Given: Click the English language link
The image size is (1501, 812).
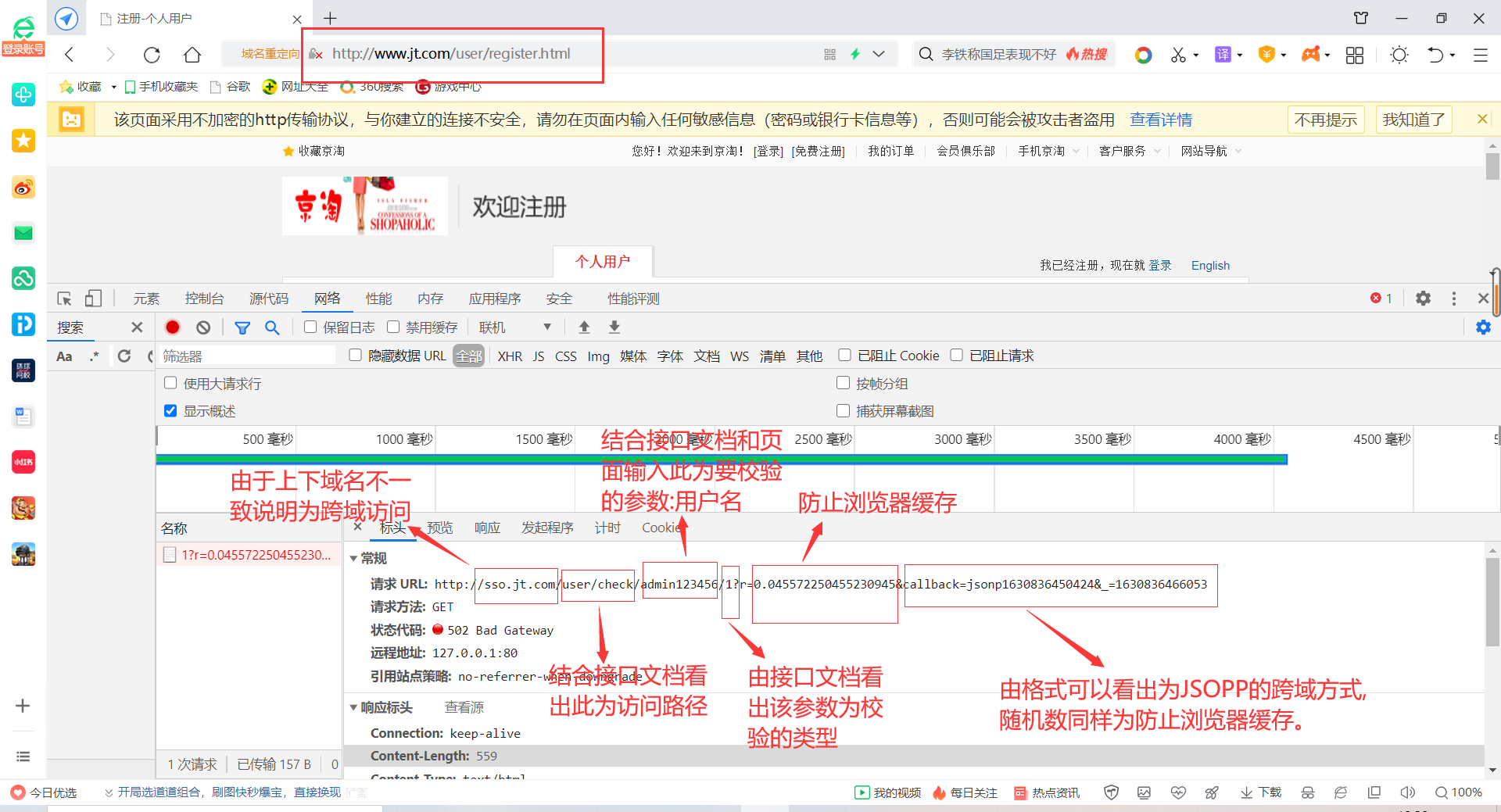Looking at the screenshot, I should [x=1210, y=266].
